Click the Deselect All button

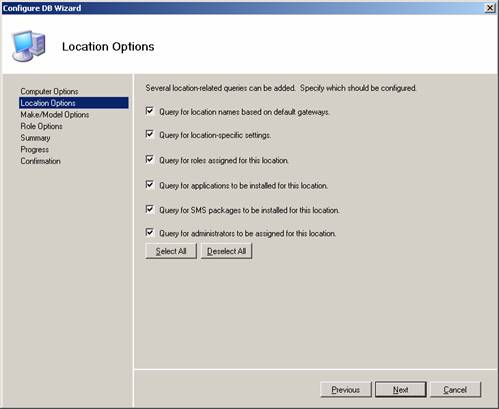tap(226, 251)
